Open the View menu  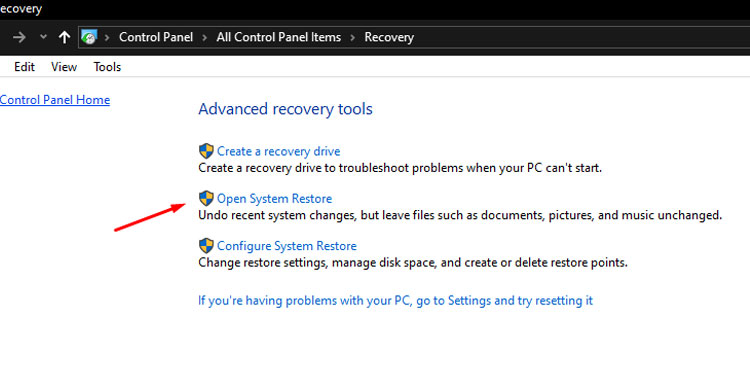pyautogui.click(x=64, y=67)
